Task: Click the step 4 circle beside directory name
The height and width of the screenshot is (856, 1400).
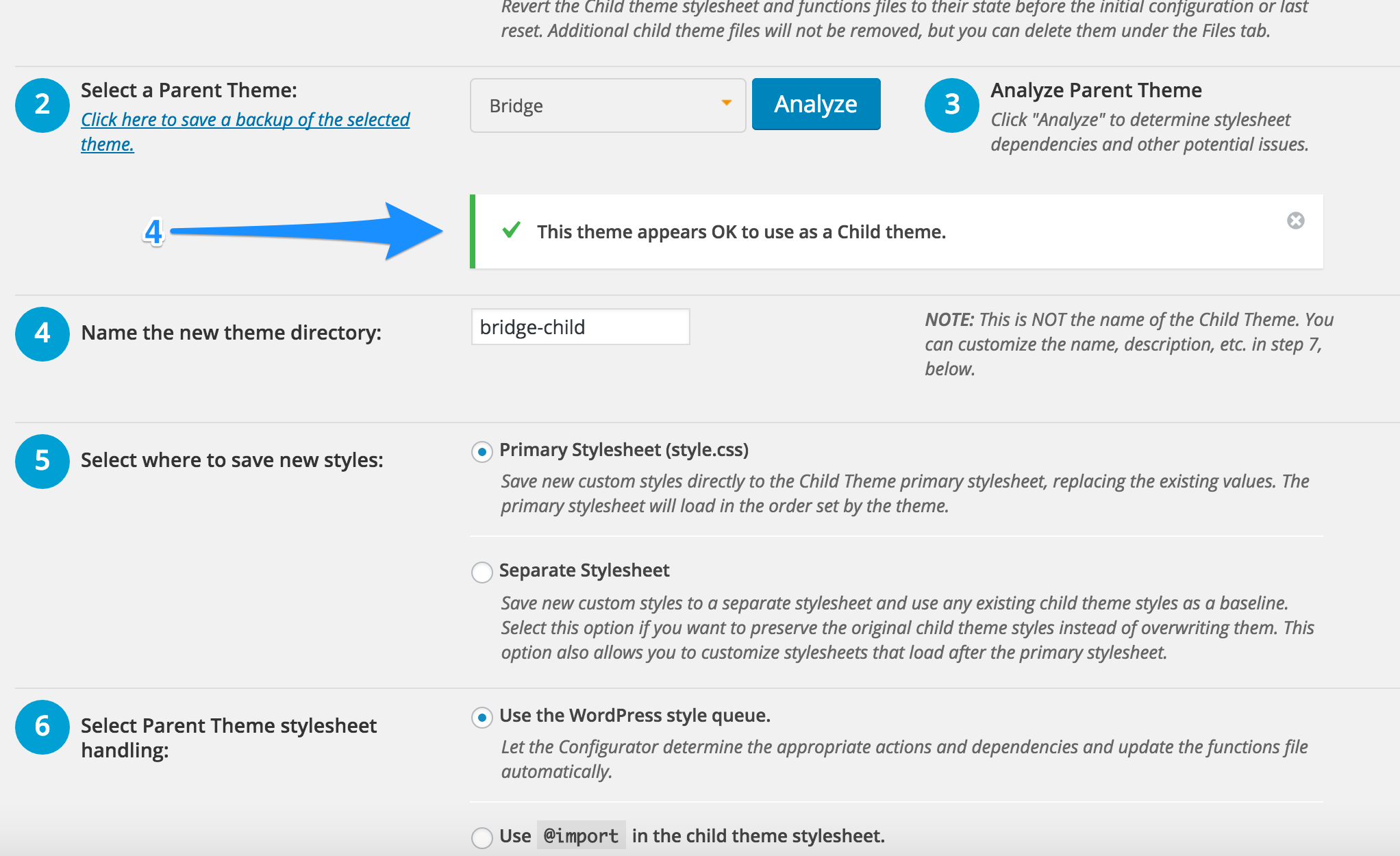Action: (x=42, y=333)
